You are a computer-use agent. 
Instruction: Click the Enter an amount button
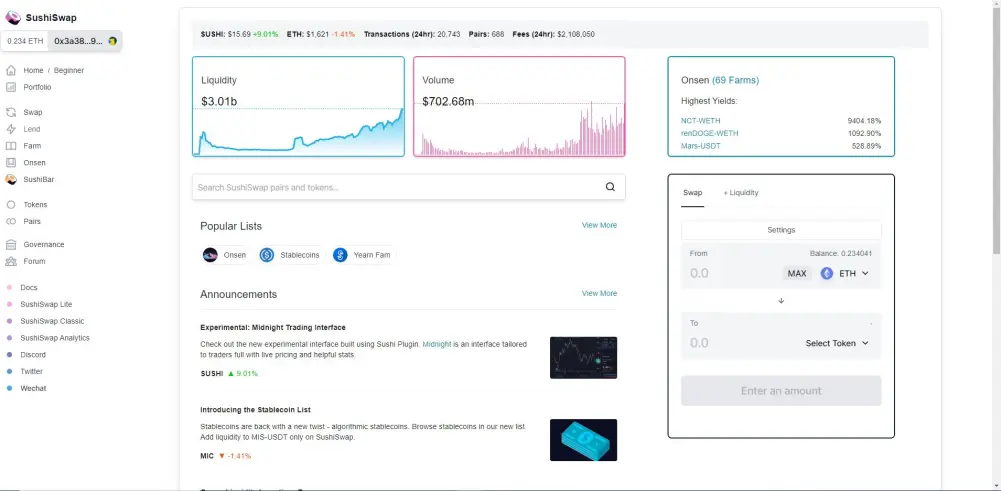point(781,391)
